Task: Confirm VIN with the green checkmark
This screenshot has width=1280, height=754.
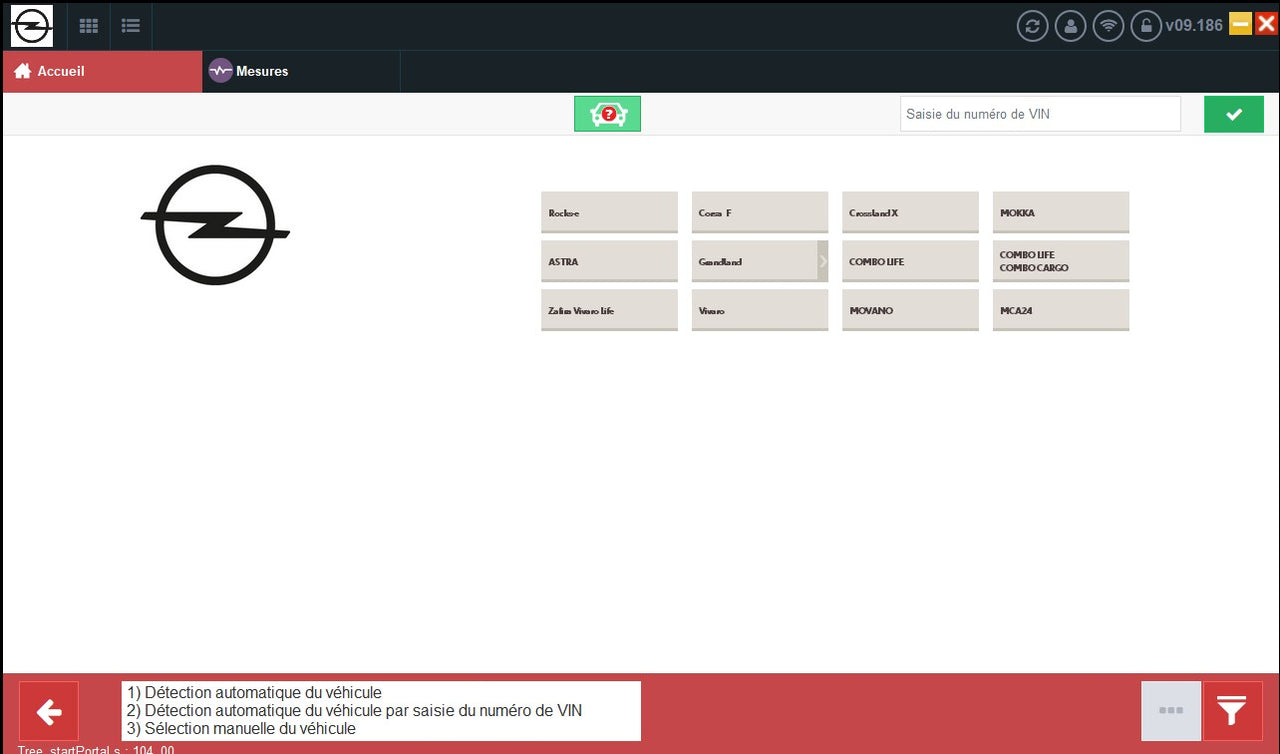Action: point(1233,113)
